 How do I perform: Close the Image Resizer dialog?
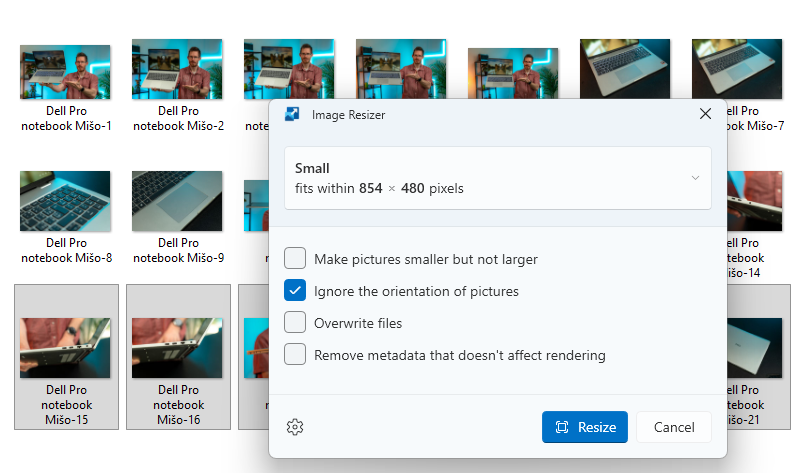tap(705, 115)
